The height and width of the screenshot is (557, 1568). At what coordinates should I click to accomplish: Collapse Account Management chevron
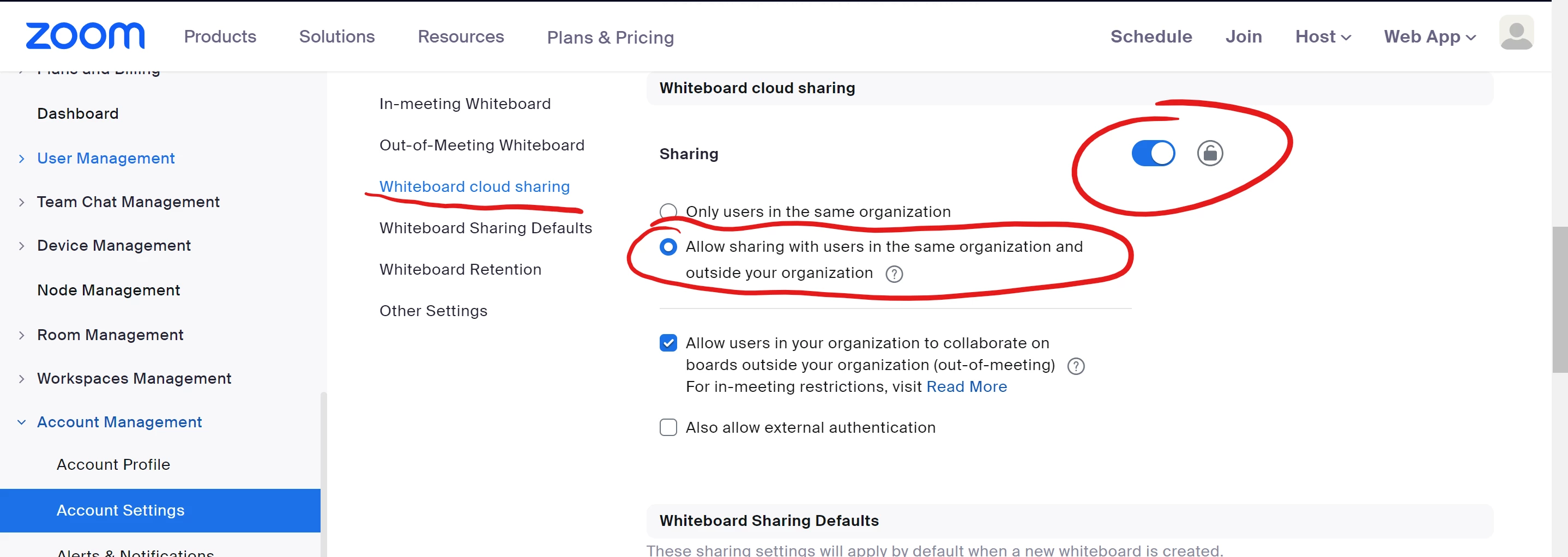tap(22, 422)
